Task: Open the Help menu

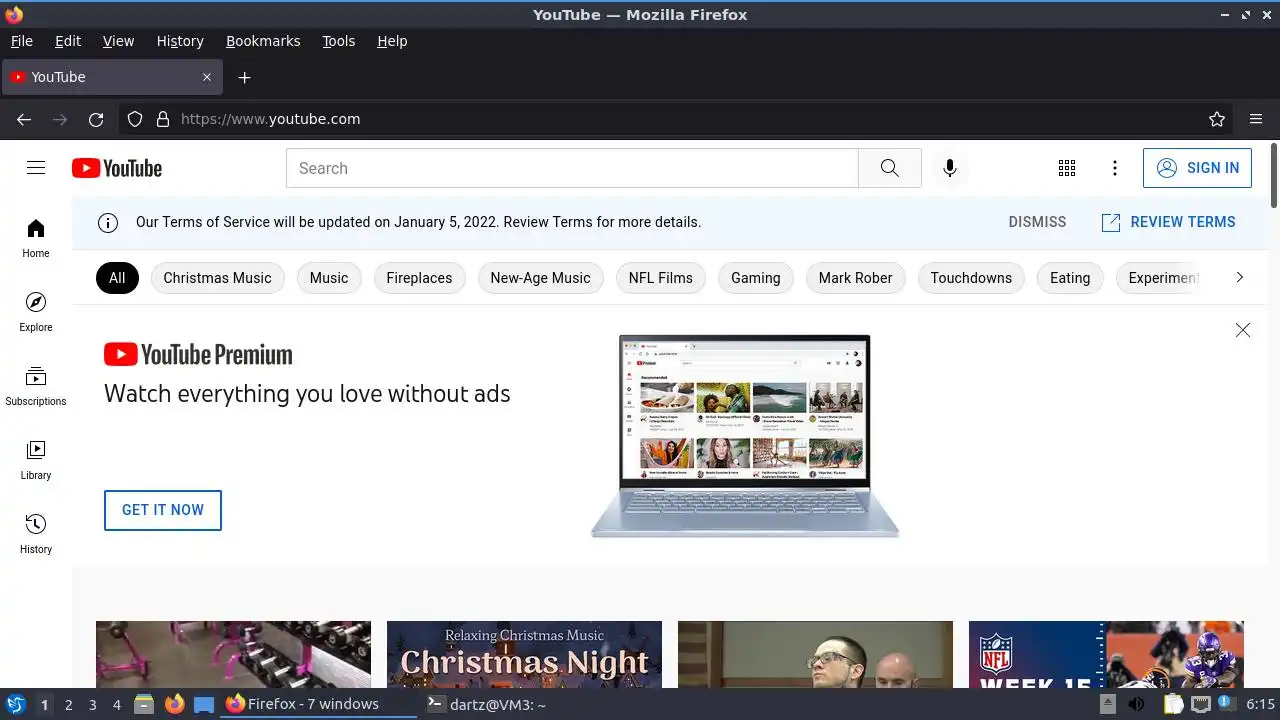Action: [x=392, y=41]
